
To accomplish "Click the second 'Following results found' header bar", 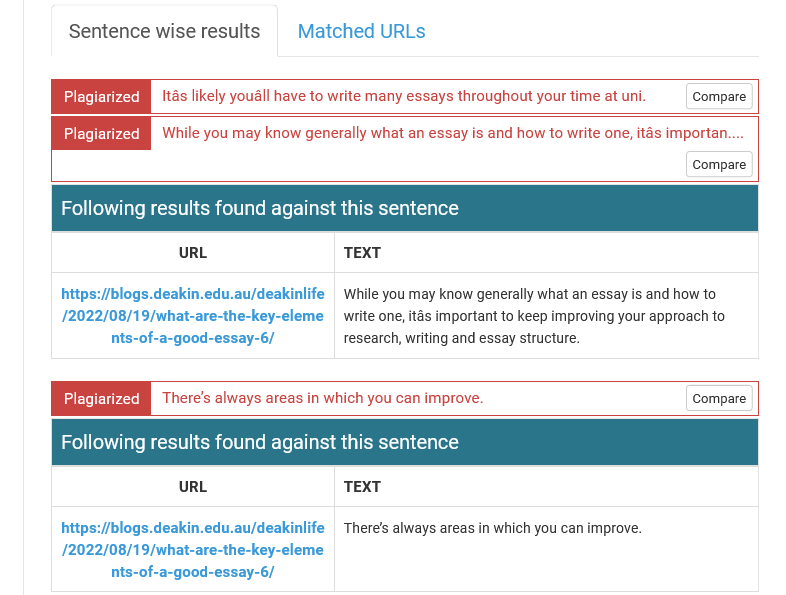I will pyautogui.click(x=404, y=442).
